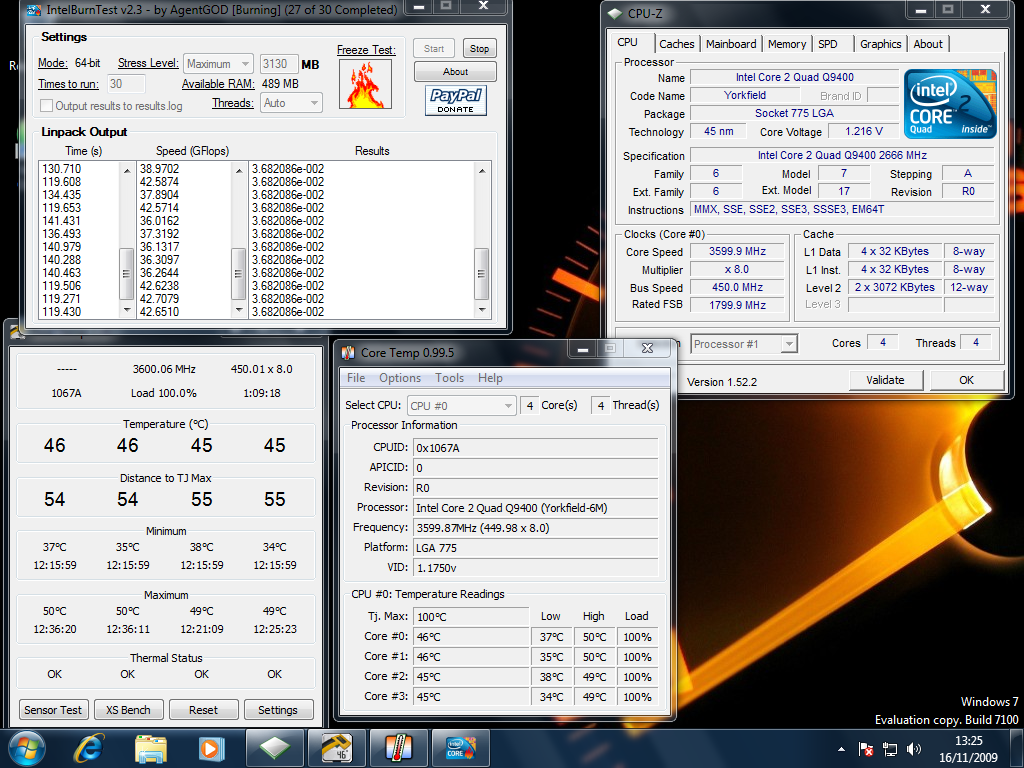Viewport: 1024px width, 768px height.
Task: Click the 42.6510 GFlops speed entry
Action: [159, 312]
